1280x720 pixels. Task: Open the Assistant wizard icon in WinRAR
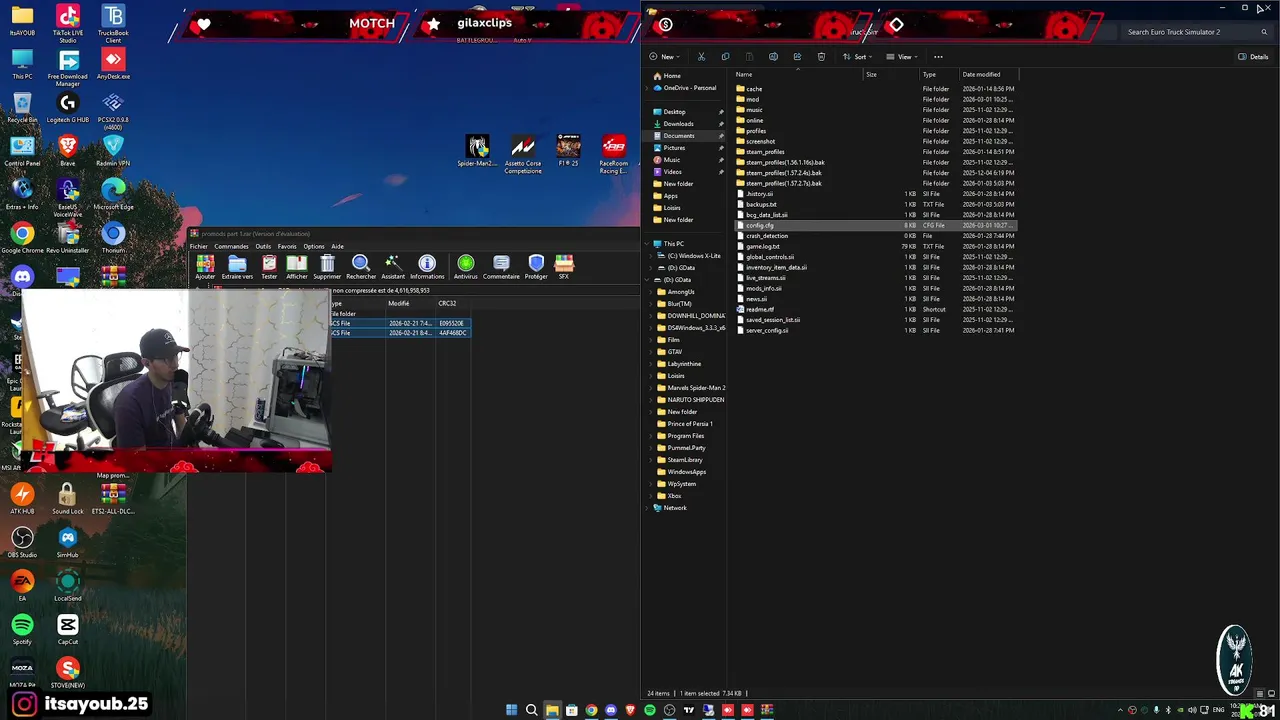coord(393,264)
